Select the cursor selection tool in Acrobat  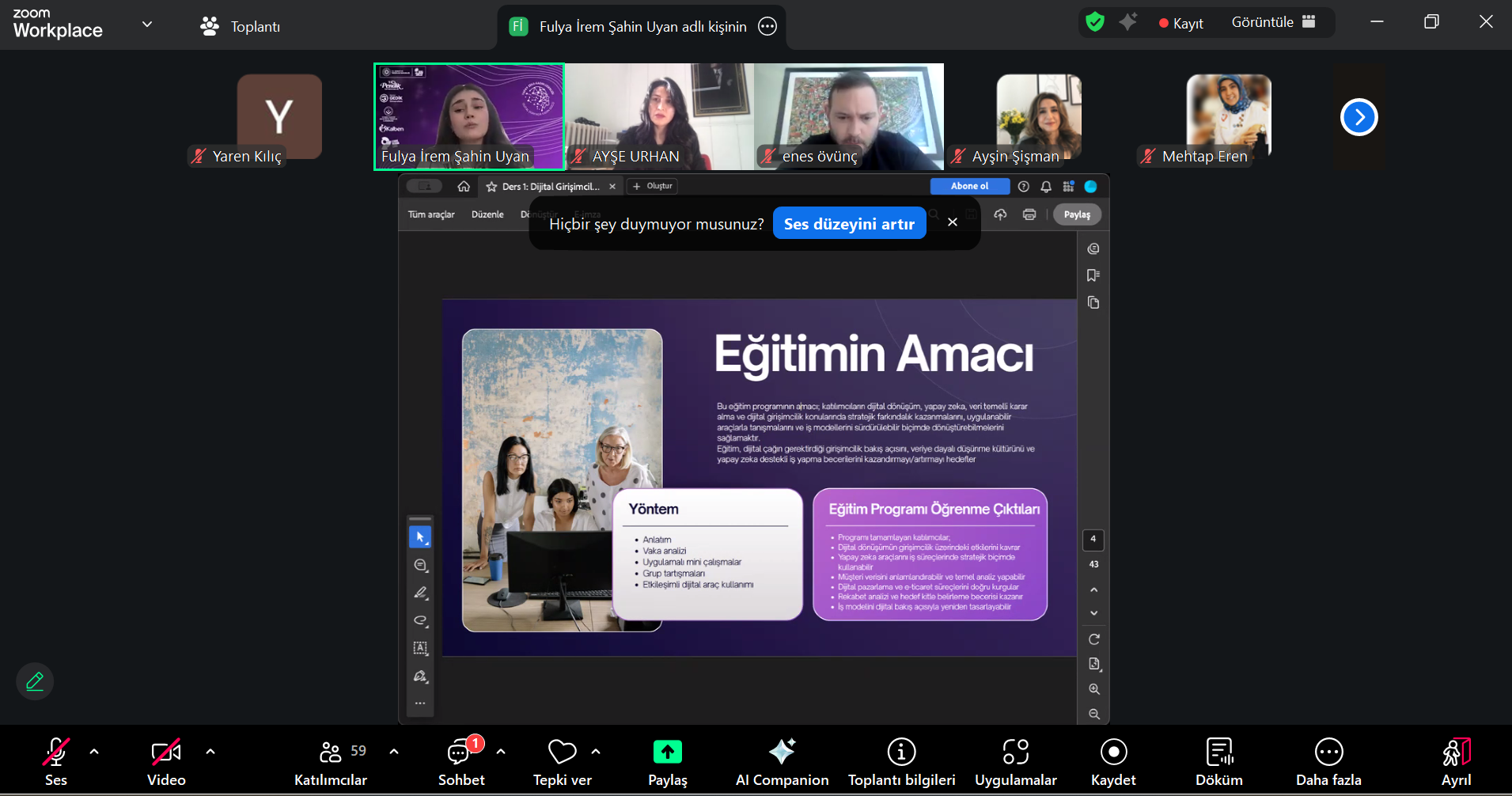(x=420, y=537)
